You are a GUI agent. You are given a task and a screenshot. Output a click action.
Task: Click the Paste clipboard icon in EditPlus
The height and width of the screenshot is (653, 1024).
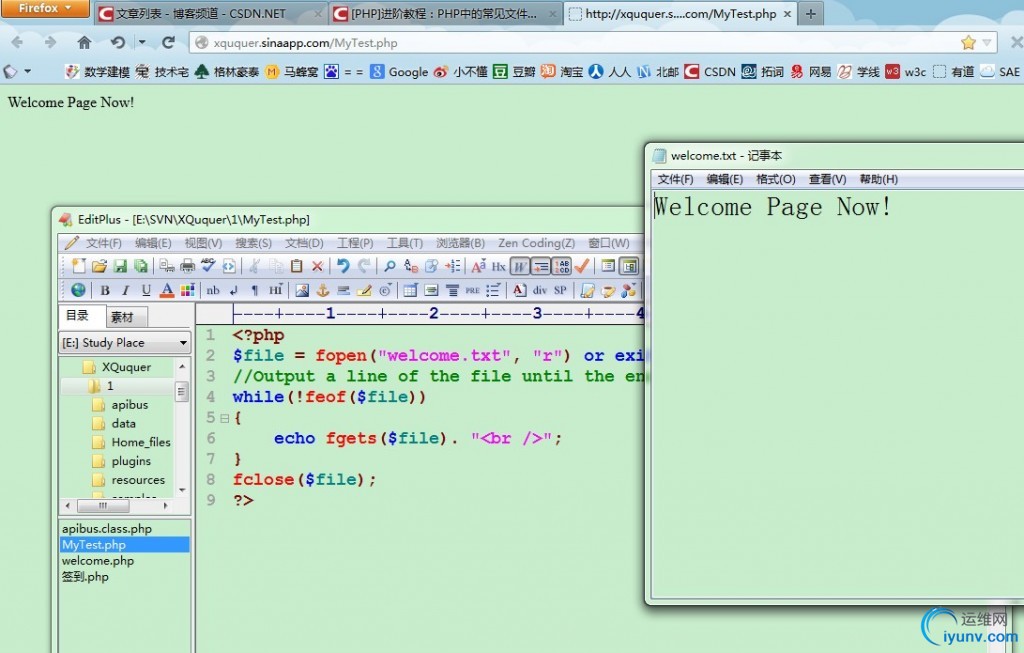point(296,266)
